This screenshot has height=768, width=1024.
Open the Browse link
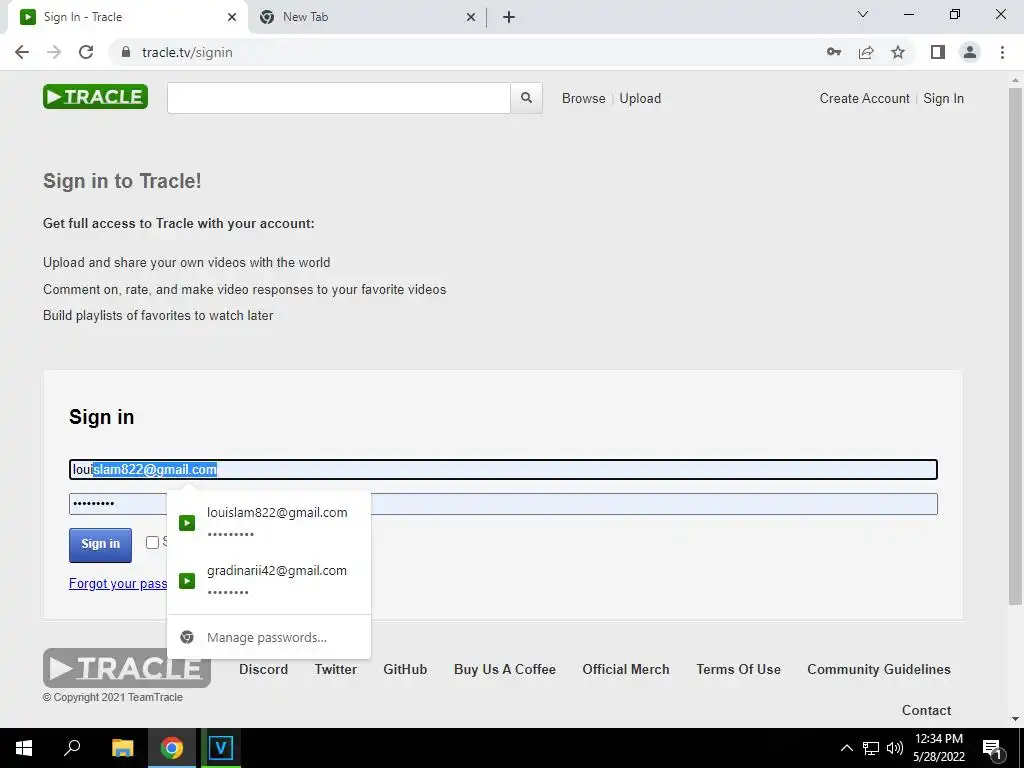point(583,98)
